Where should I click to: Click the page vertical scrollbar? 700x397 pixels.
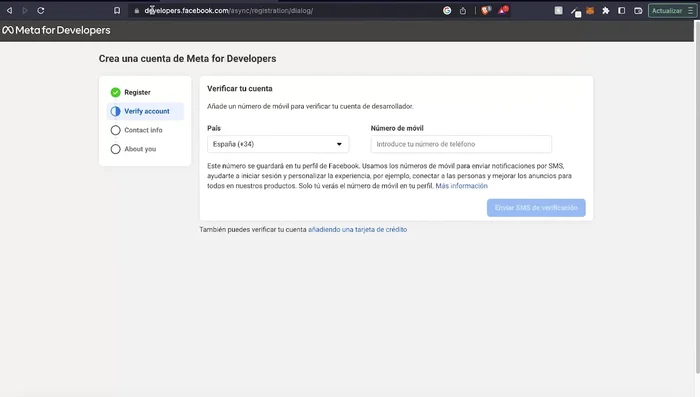click(x=697, y=196)
